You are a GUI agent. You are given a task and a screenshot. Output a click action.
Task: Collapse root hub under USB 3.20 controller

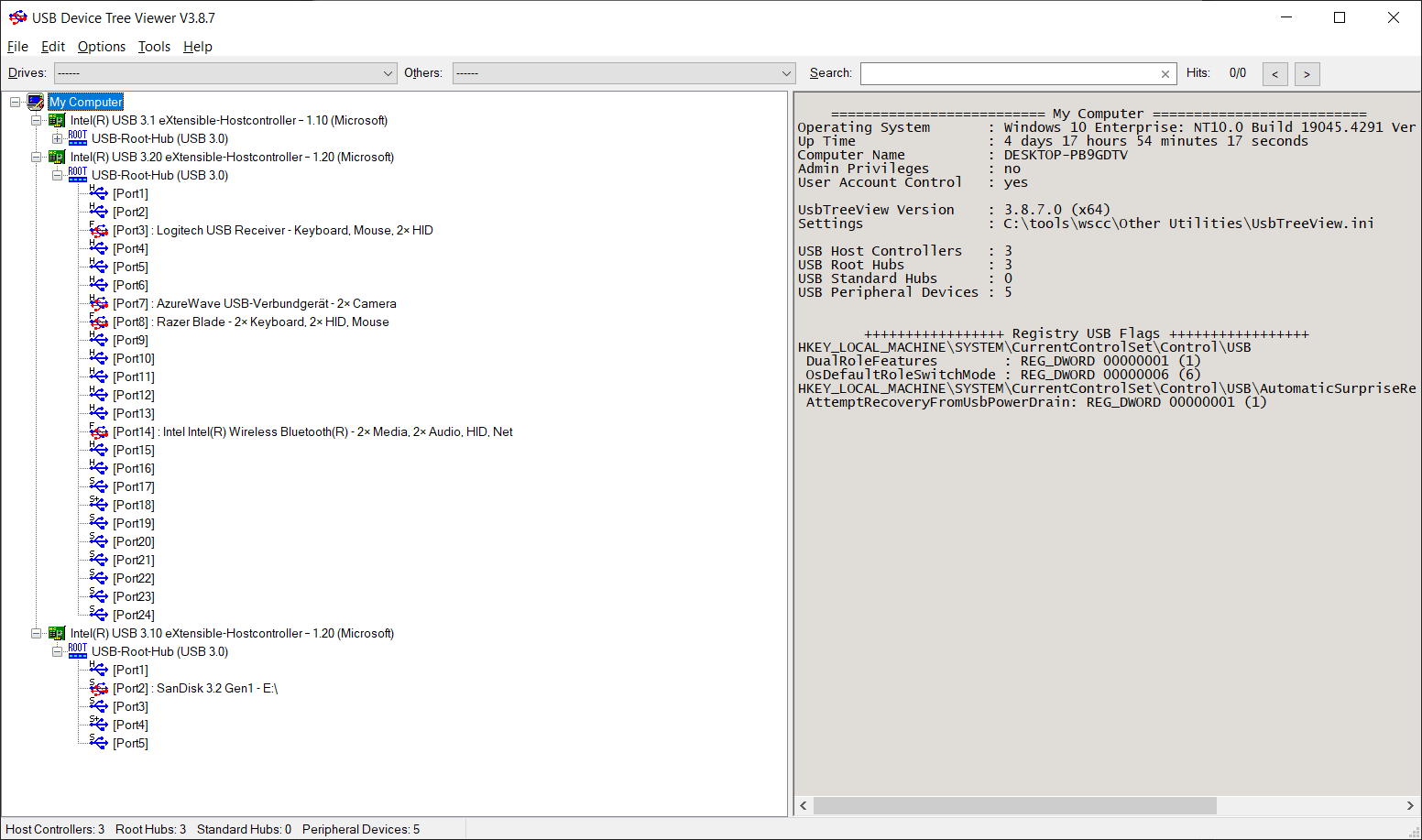(x=57, y=175)
